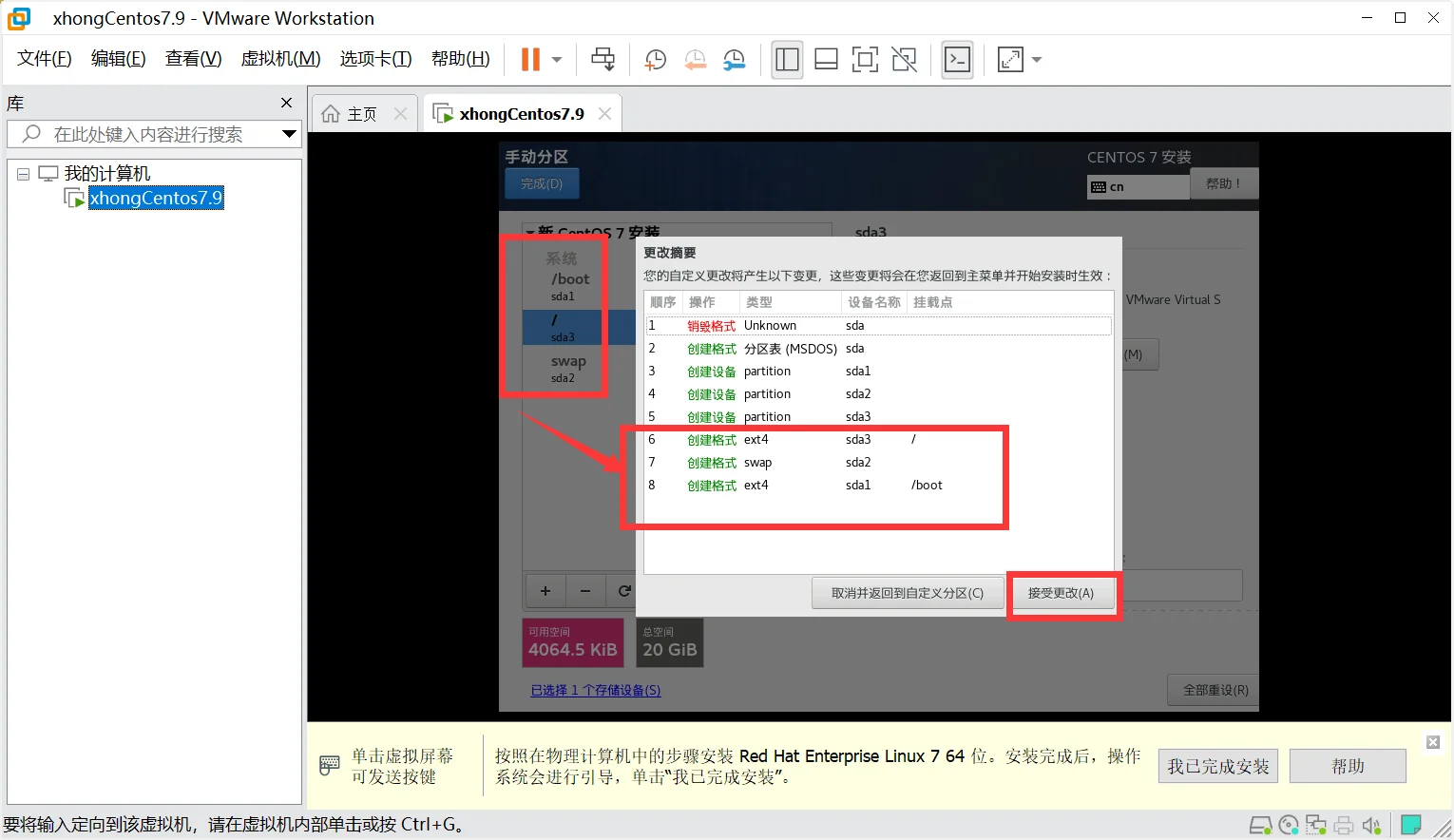1454x840 pixels.
Task: Enter full screen mode
Action: (x=865, y=60)
